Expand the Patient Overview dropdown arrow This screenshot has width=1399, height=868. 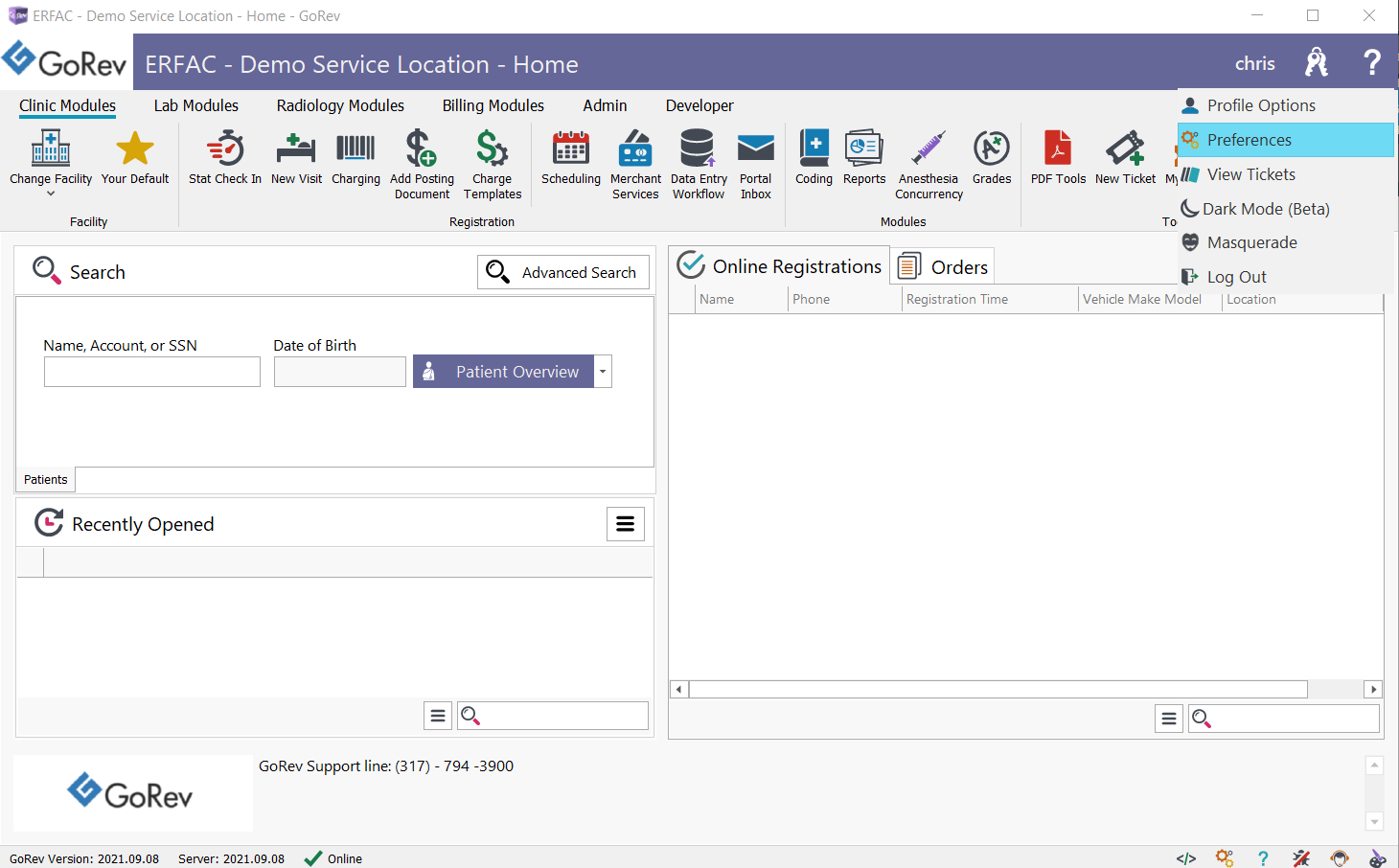603,372
